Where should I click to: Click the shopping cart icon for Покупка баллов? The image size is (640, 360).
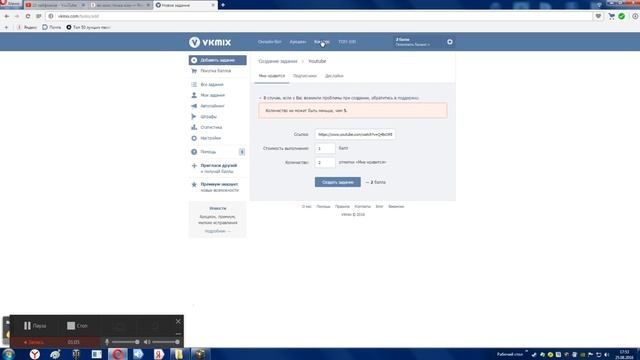click(194, 71)
